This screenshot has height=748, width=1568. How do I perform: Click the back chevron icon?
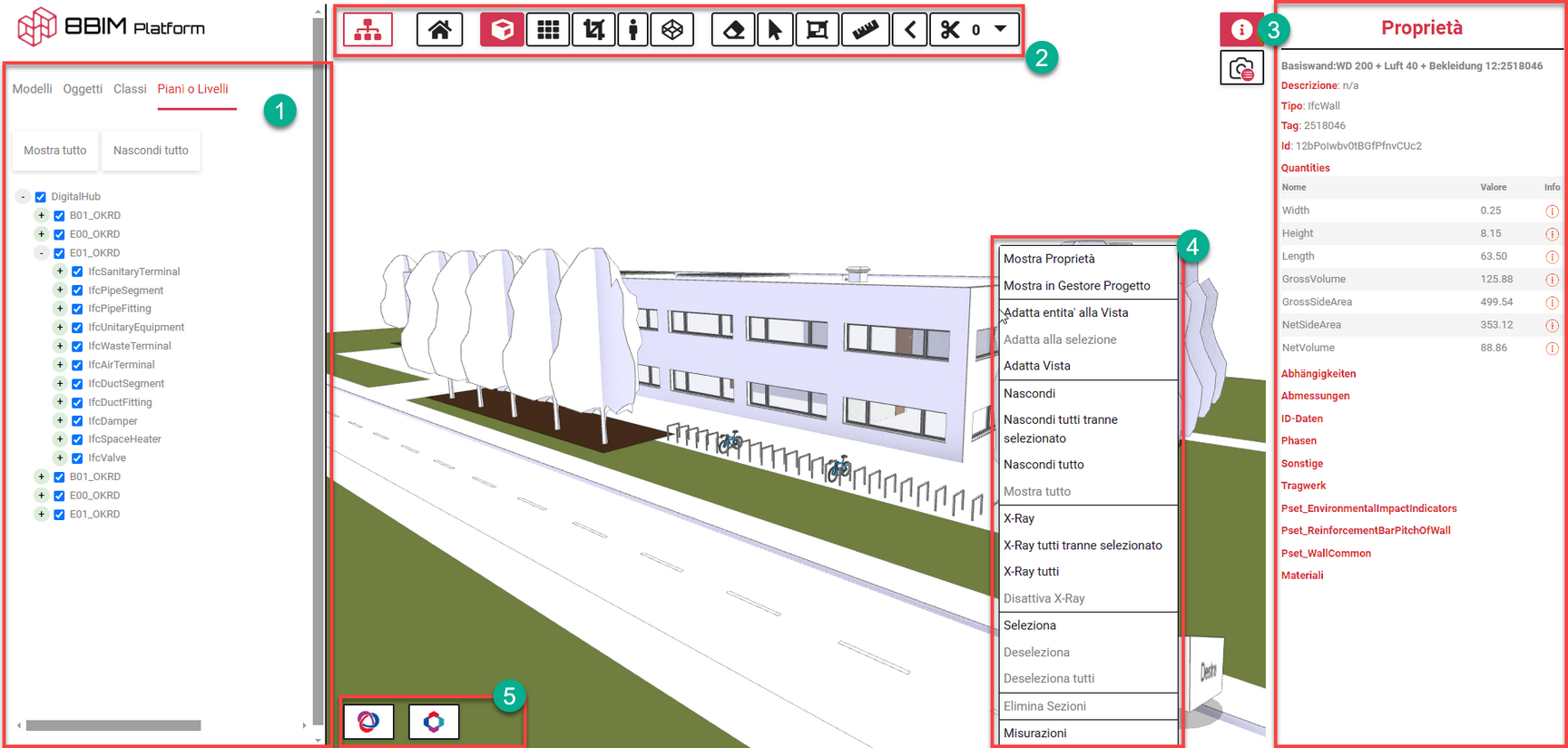point(909,30)
